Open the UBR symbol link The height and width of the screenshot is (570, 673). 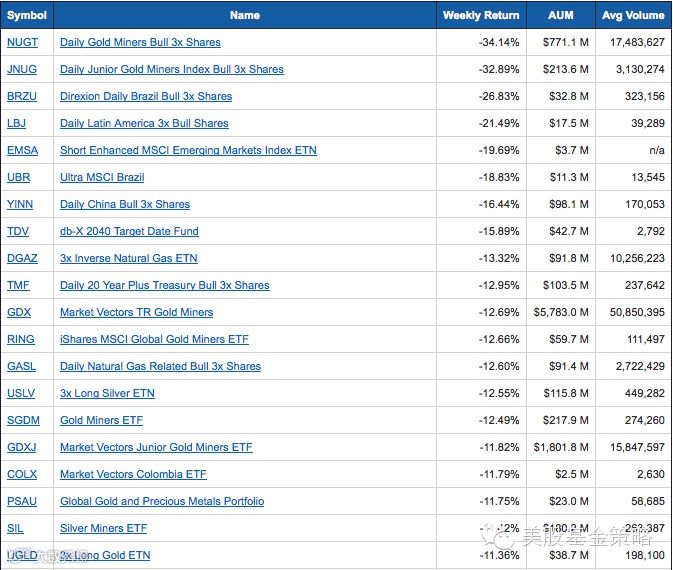point(18,177)
